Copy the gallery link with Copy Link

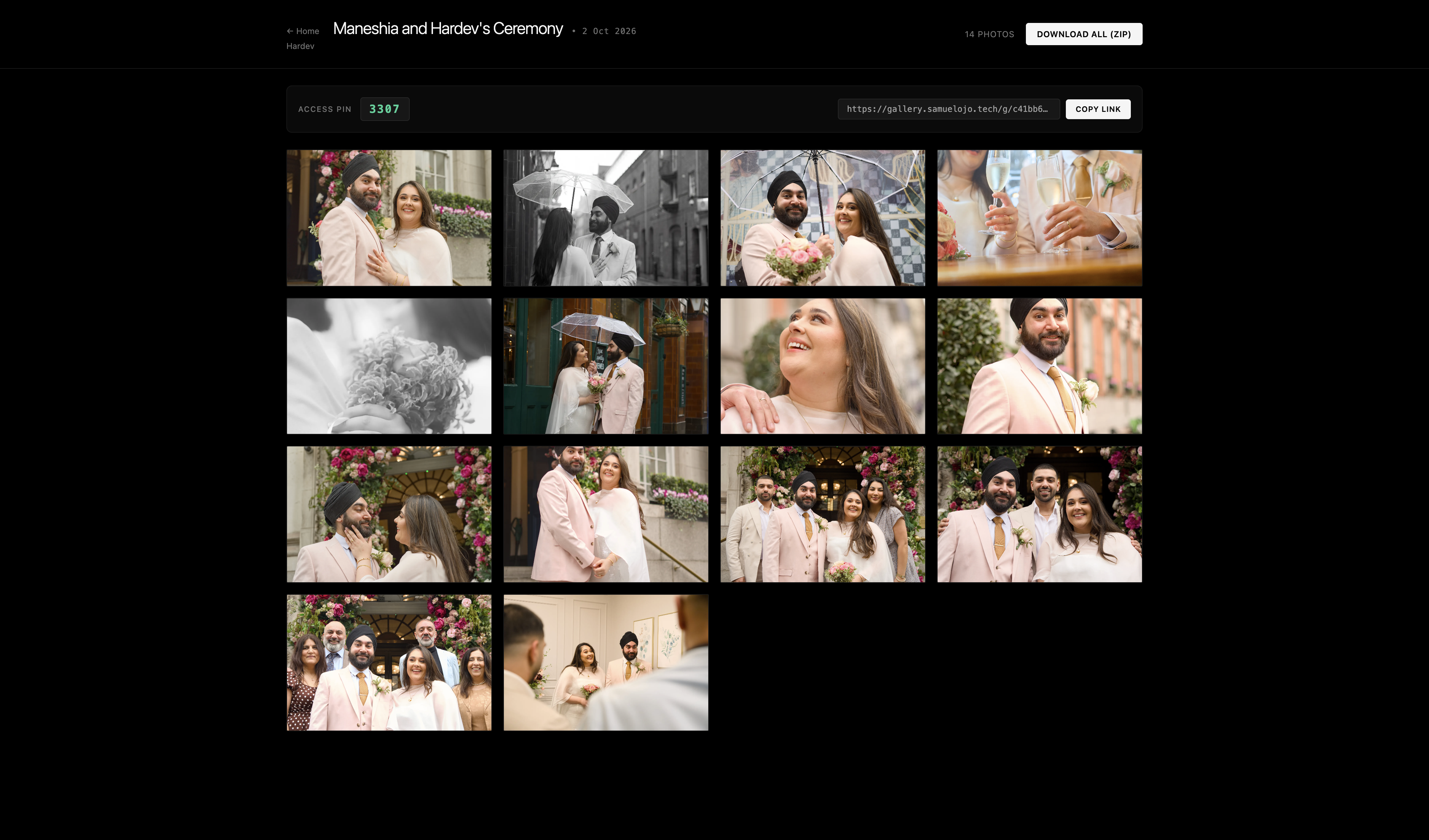point(1098,109)
